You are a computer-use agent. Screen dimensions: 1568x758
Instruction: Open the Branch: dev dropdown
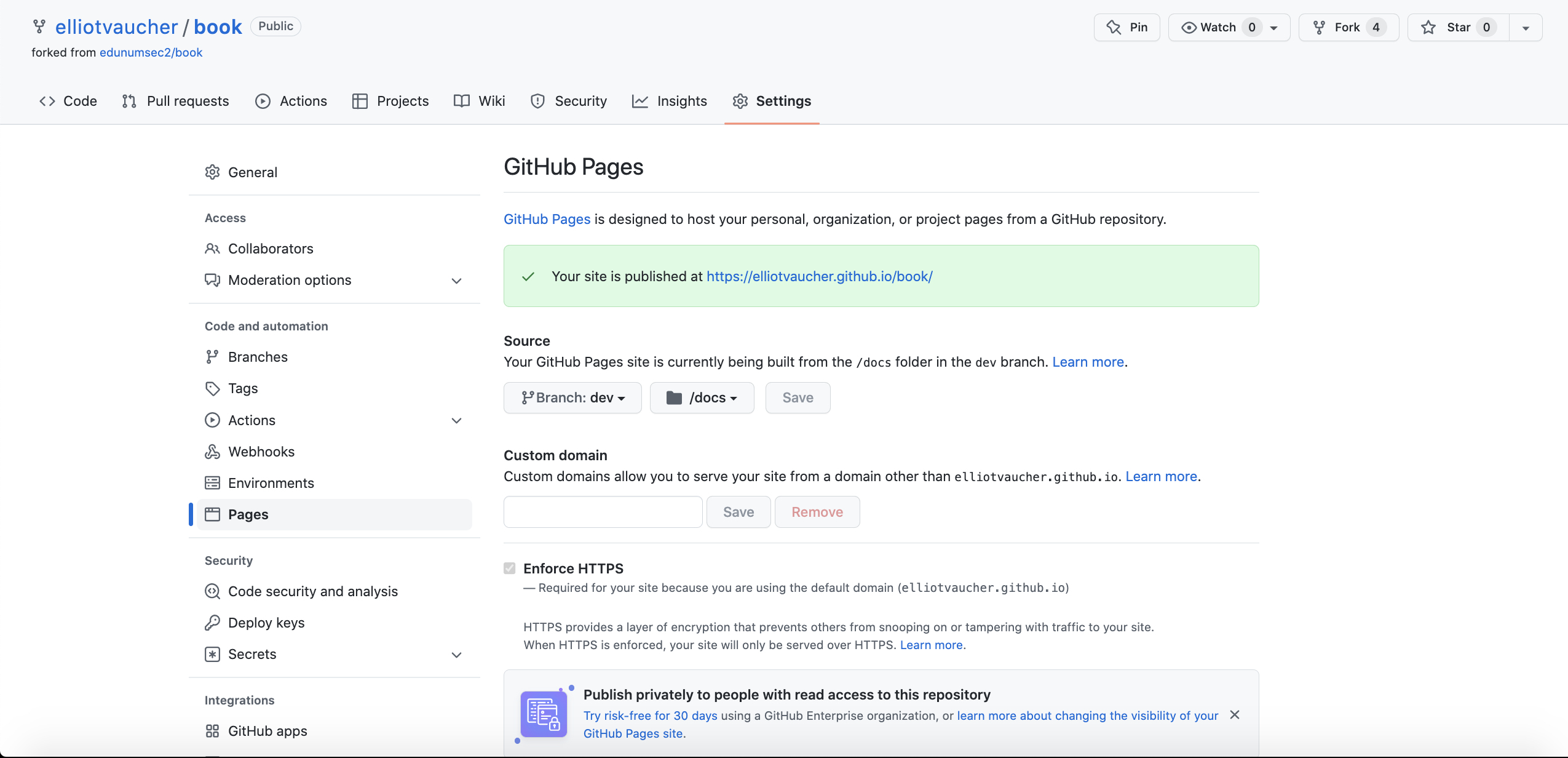point(572,398)
